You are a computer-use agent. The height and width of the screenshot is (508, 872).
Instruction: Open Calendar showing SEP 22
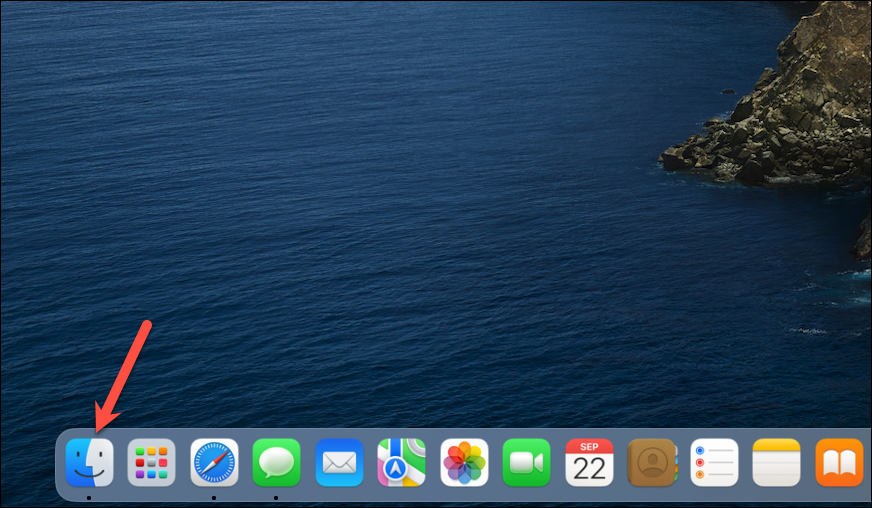coord(589,462)
